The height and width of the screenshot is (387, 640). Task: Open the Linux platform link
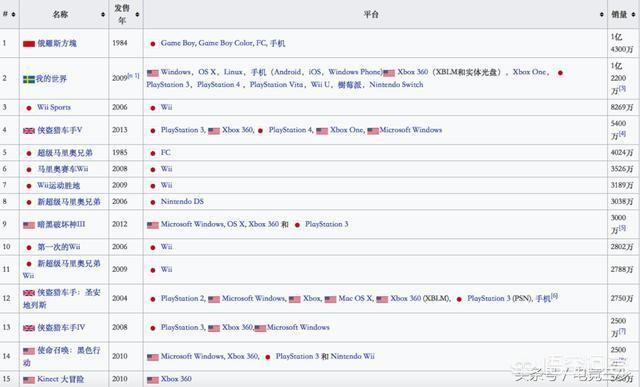(233, 72)
